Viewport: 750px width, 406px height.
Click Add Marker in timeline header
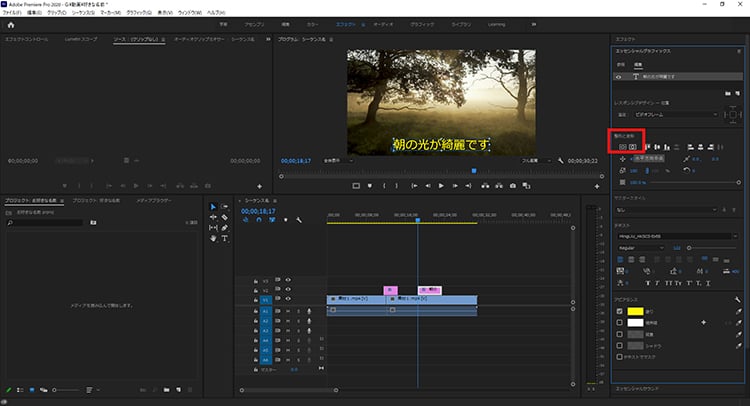[x=286, y=220]
